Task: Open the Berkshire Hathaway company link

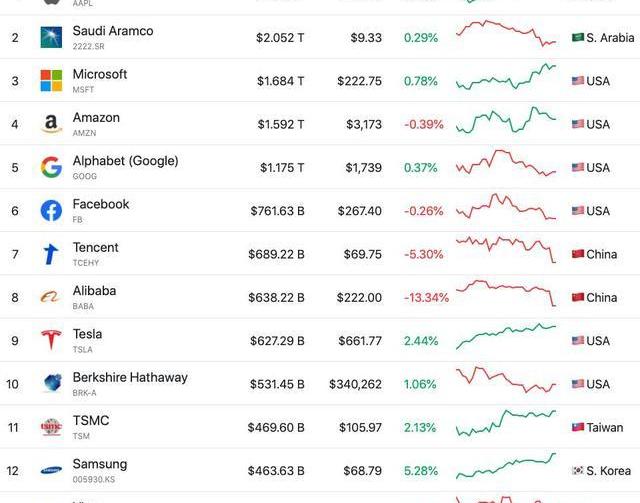Action: pyautogui.click(x=130, y=377)
